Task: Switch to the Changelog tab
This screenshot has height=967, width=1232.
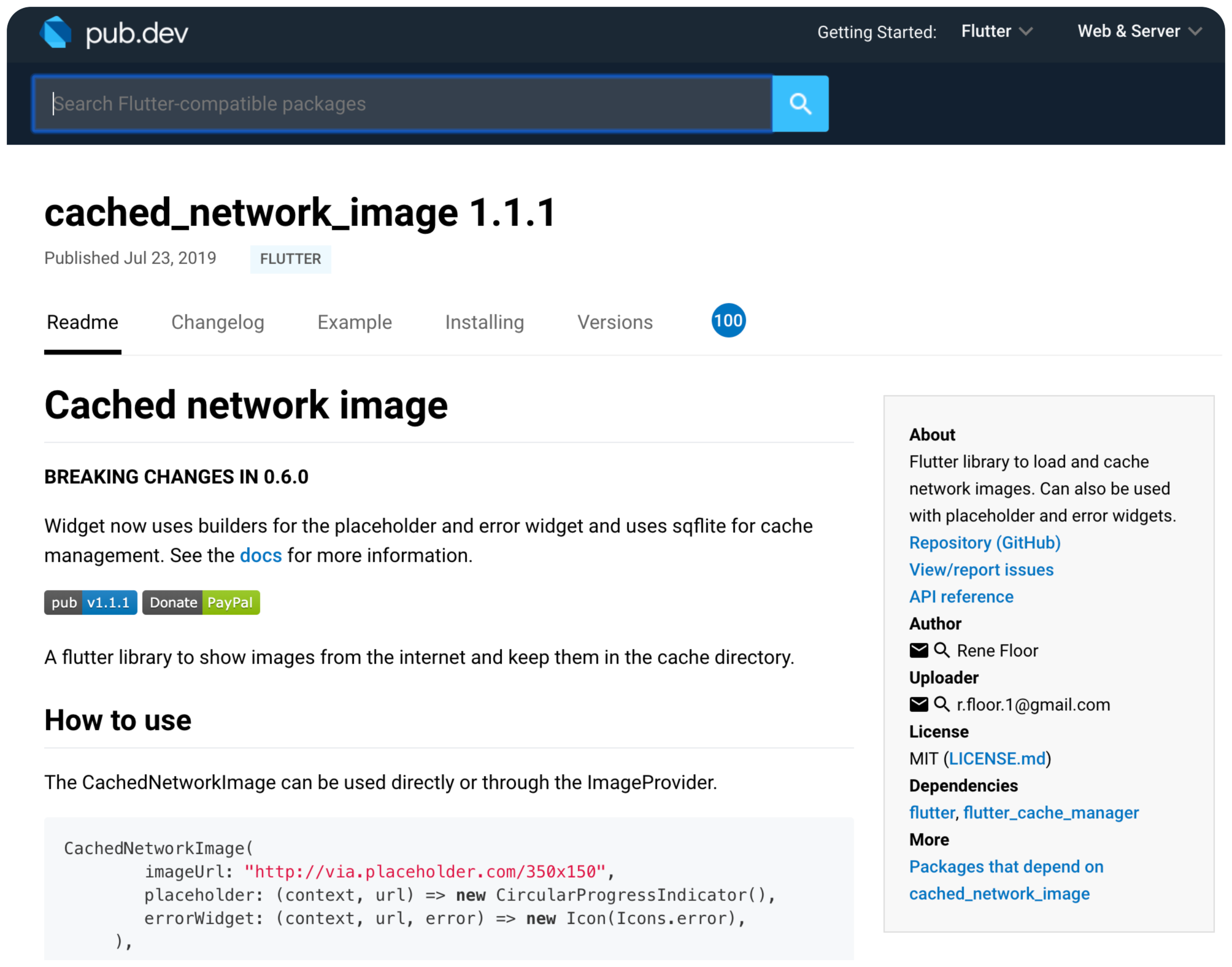Action: pos(217,322)
